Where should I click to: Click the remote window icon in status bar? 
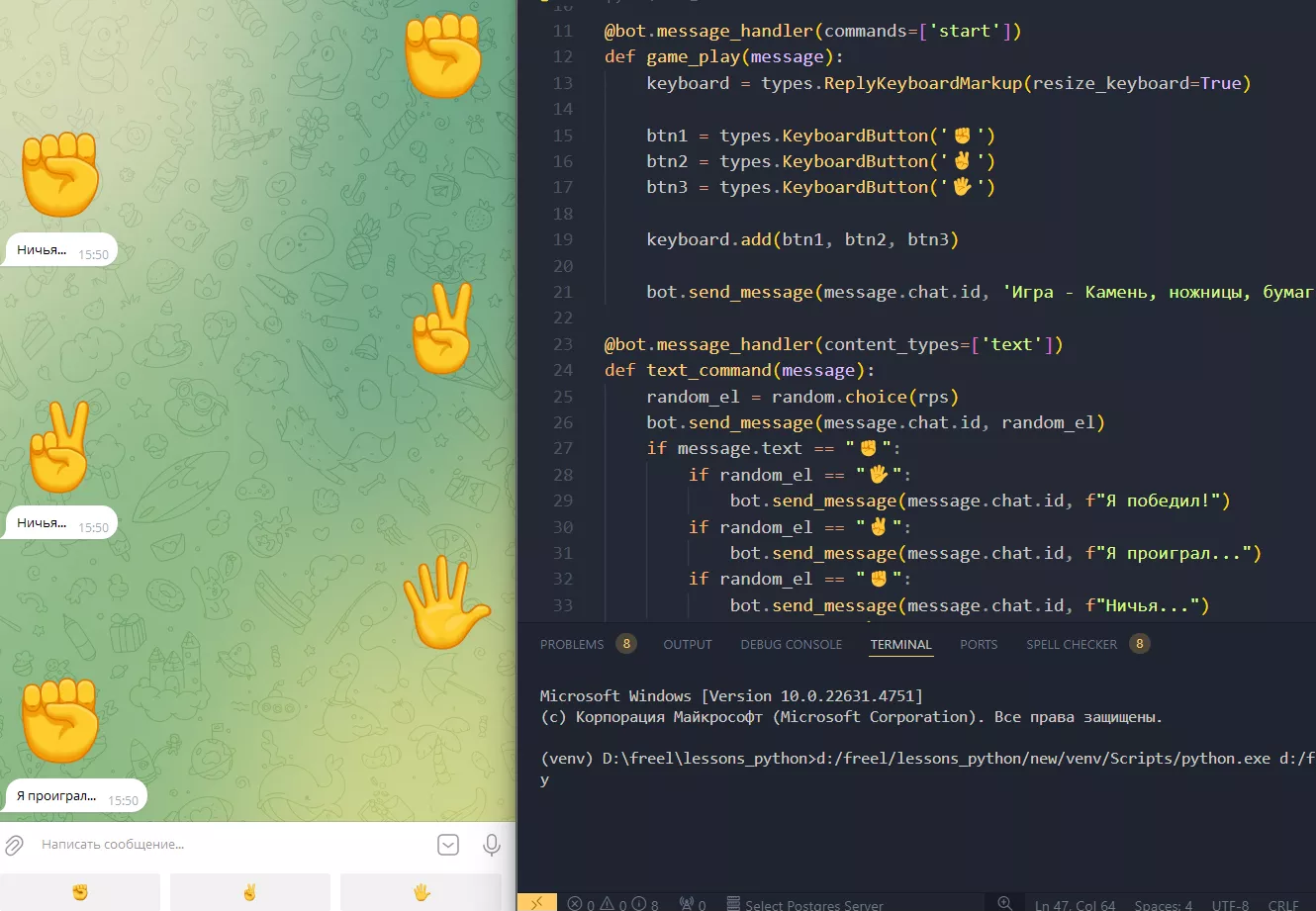coord(536,903)
